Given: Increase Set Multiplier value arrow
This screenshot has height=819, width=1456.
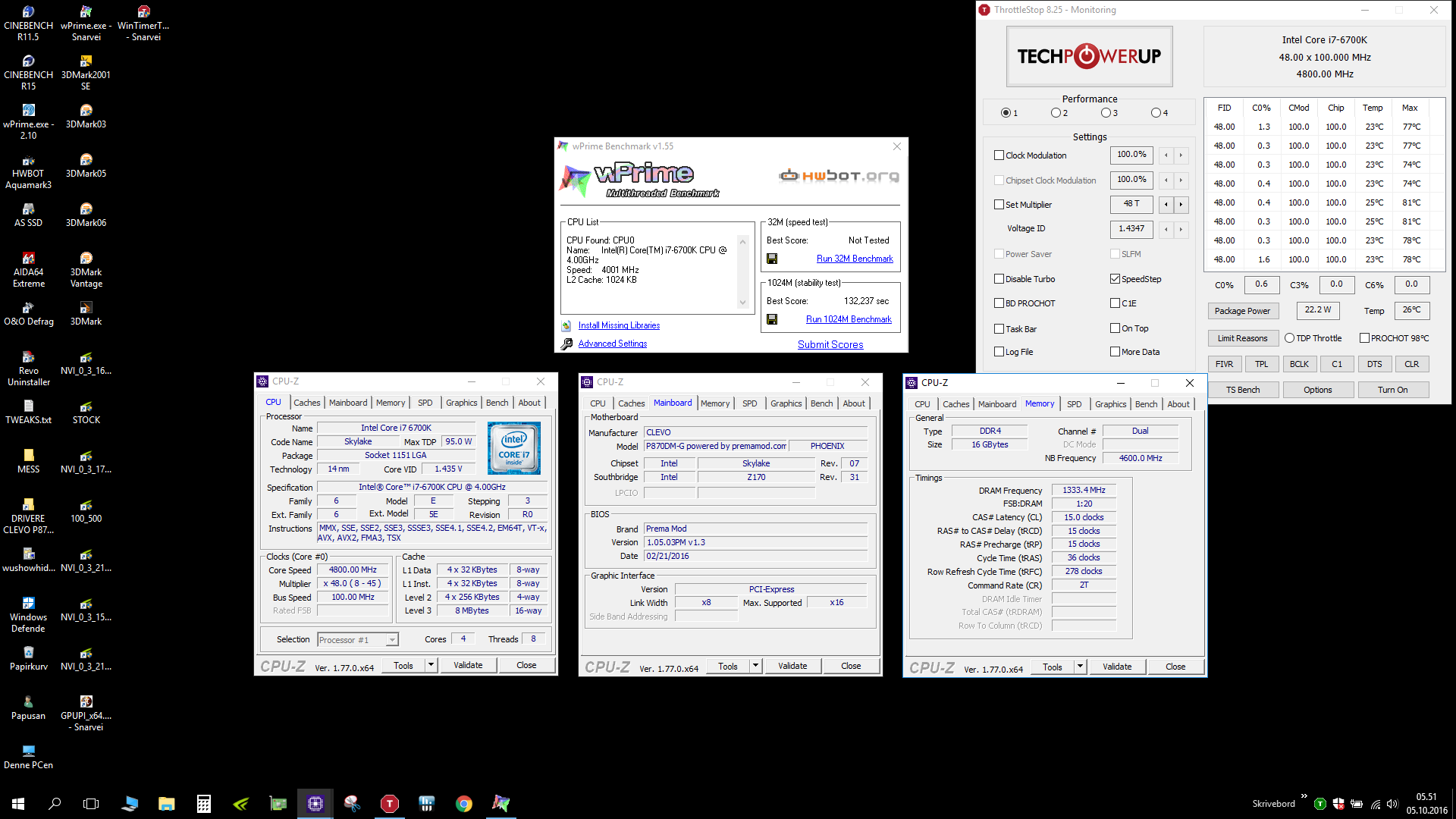Looking at the screenshot, I should pos(1181,204).
